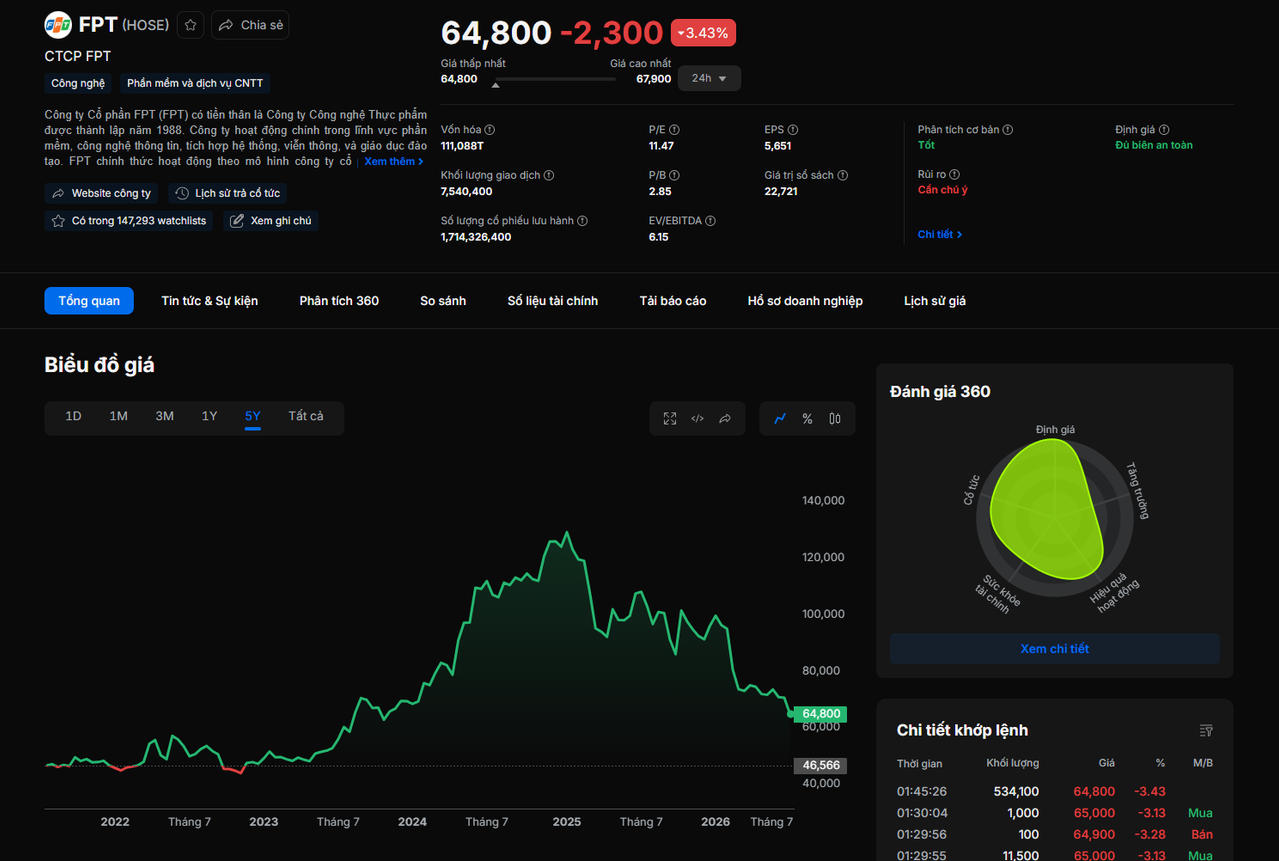Image resolution: width=1279 pixels, height=861 pixels.
Task: Click info icon next to Vốn hóa
Action: click(490, 130)
